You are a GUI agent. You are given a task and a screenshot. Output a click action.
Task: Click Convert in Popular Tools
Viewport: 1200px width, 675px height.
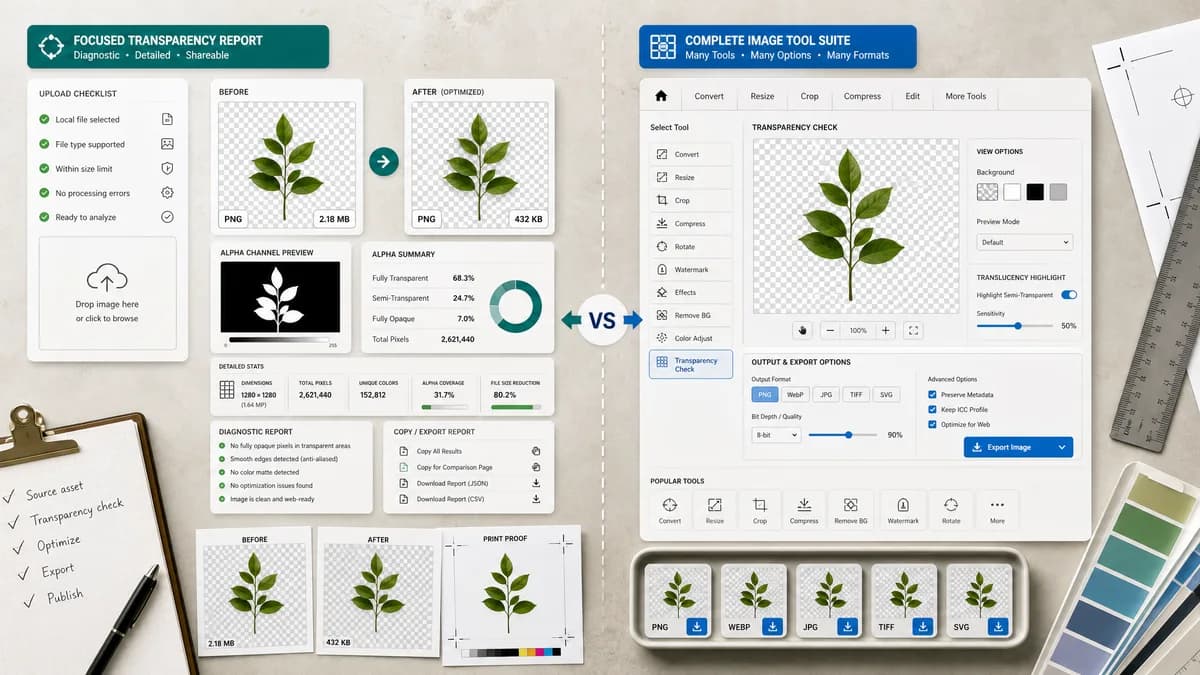670,509
